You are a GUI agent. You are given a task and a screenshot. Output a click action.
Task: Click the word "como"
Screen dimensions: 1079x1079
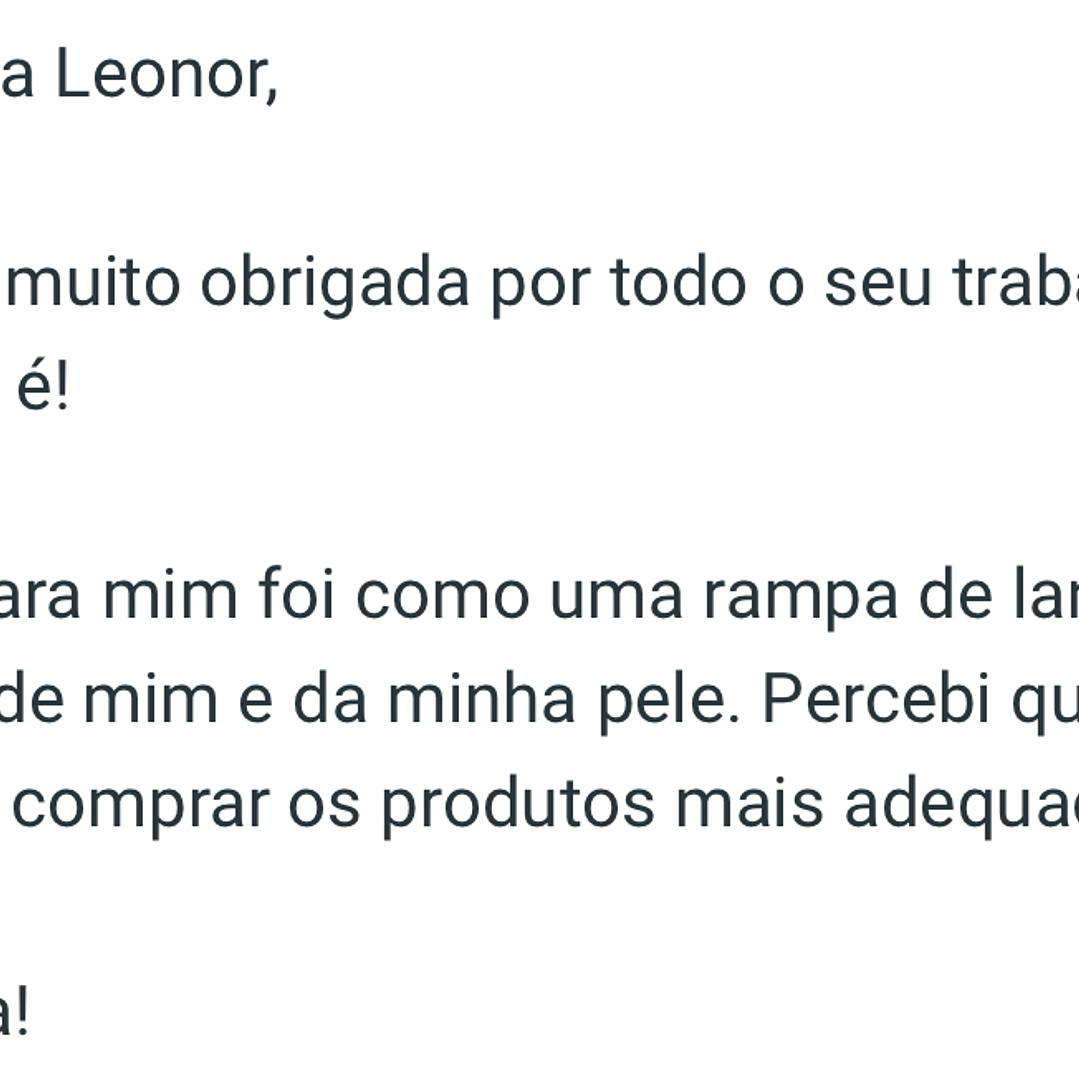coord(441,594)
